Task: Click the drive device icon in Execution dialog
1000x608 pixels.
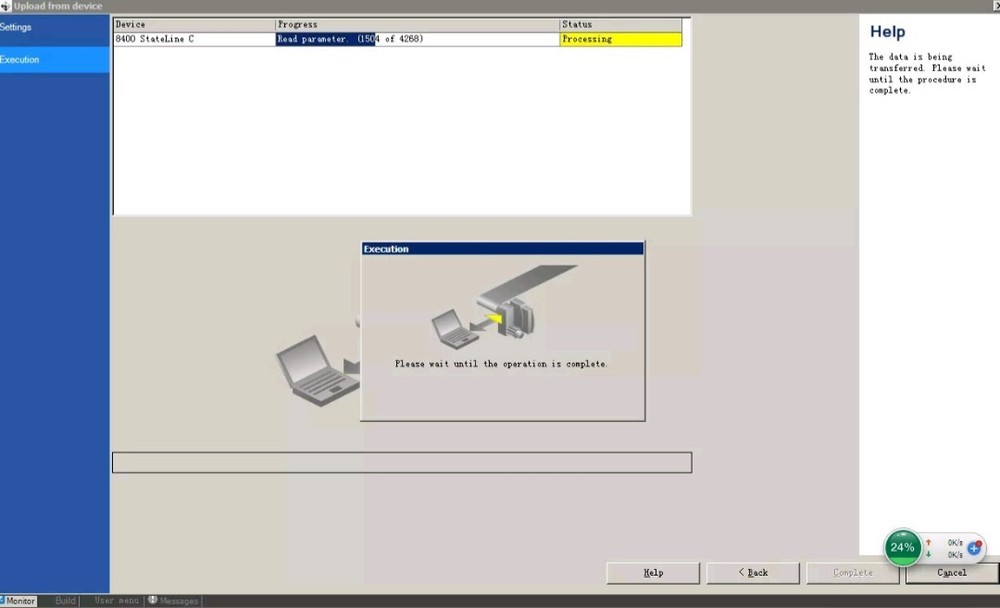Action: tap(519, 318)
